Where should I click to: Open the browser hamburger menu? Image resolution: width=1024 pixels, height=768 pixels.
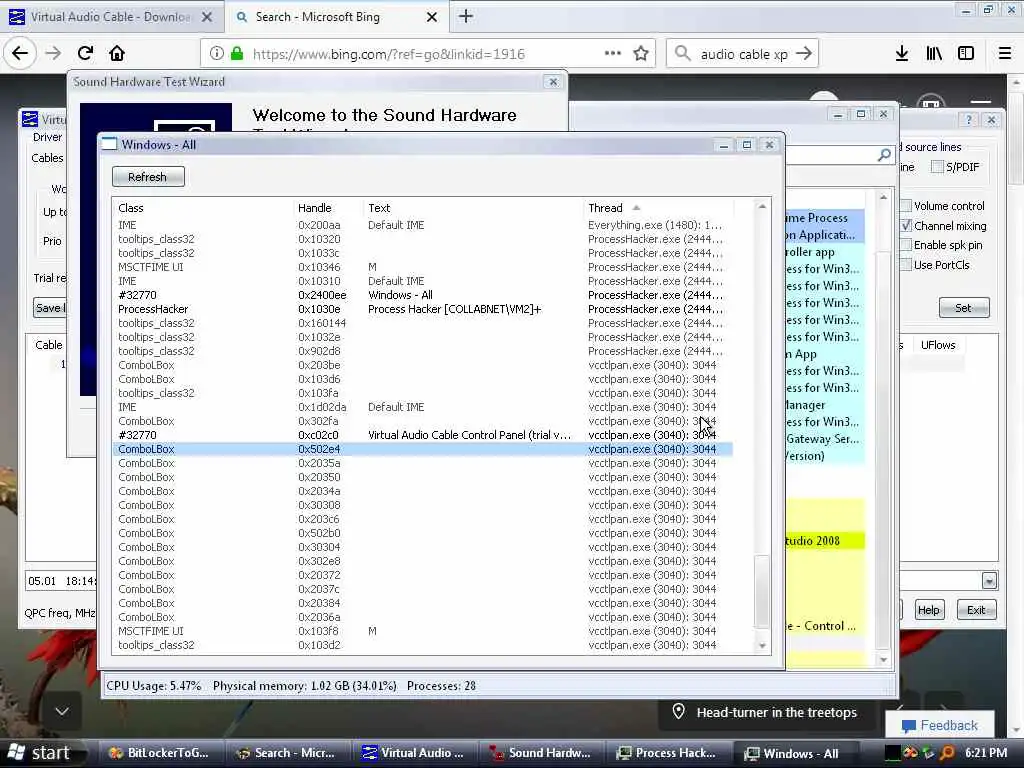(1005, 54)
